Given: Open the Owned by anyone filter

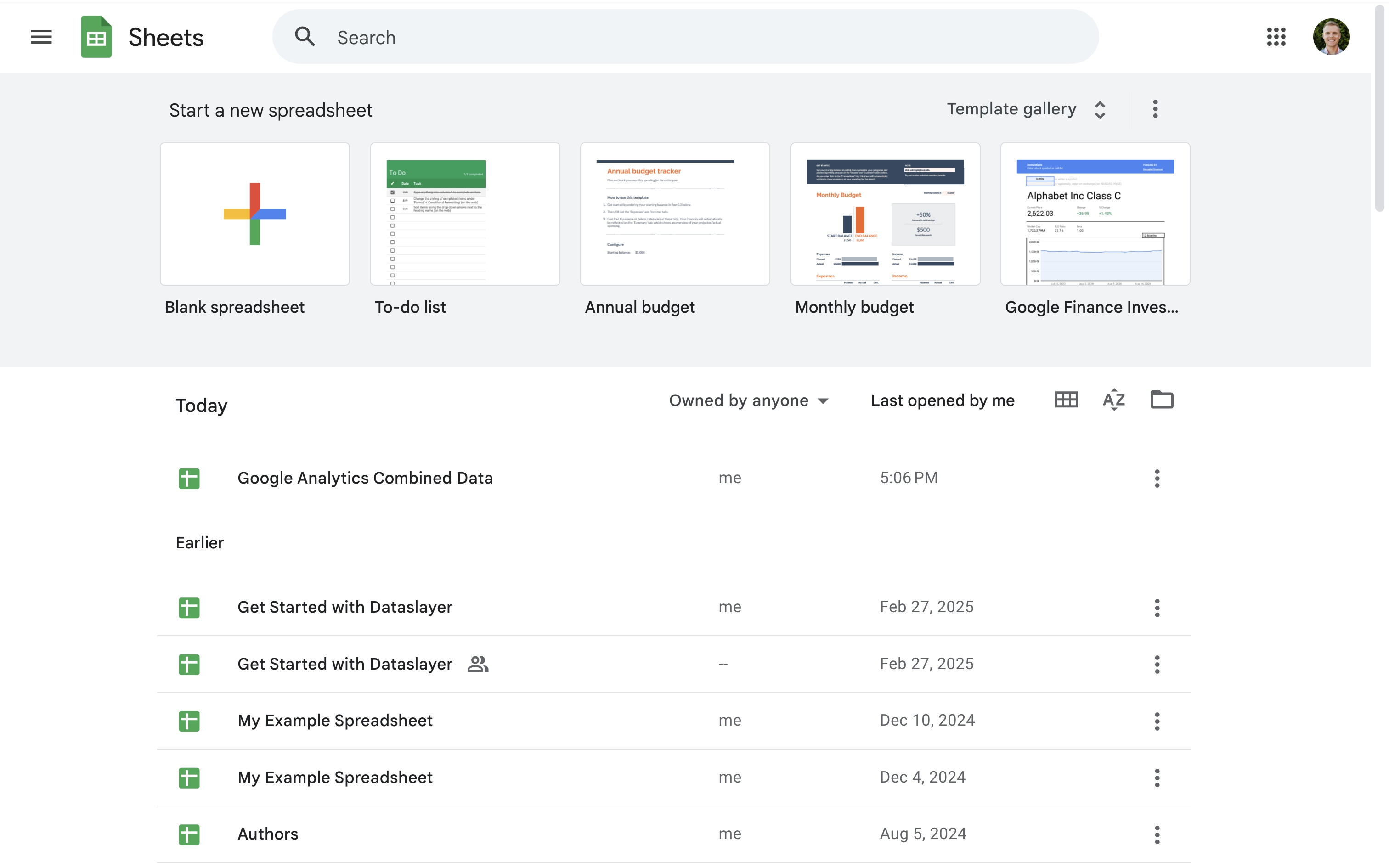Looking at the screenshot, I should click(748, 400).
